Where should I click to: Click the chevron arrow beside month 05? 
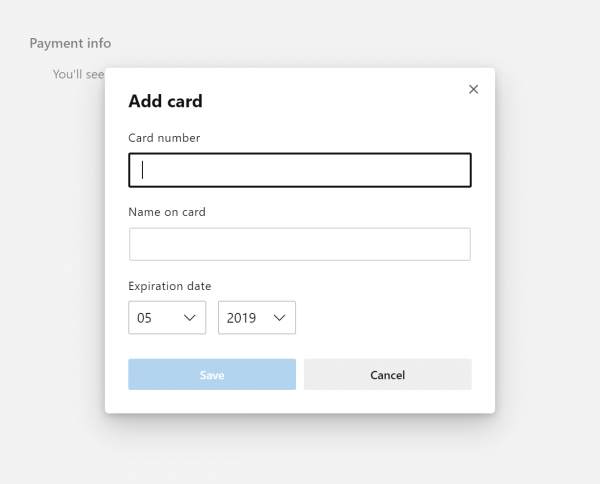190,318
